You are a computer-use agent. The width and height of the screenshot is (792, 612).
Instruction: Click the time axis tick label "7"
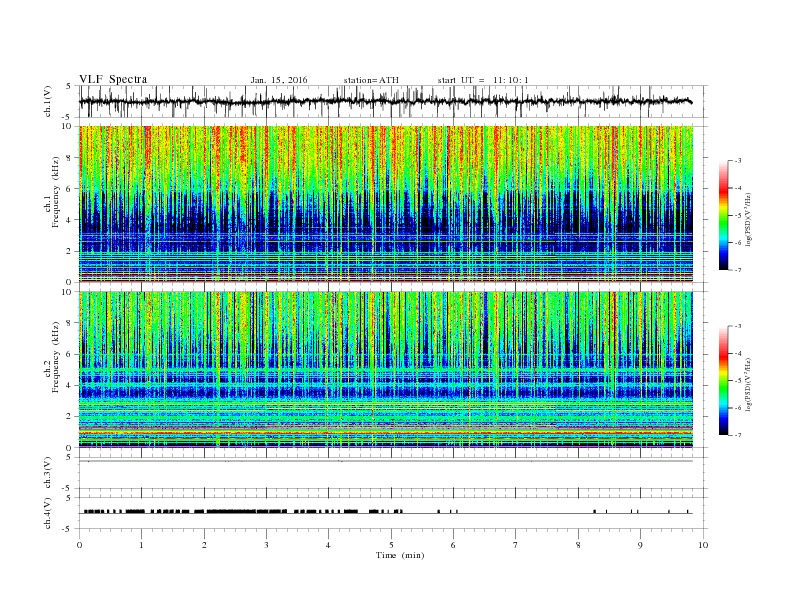coord(516,545)
